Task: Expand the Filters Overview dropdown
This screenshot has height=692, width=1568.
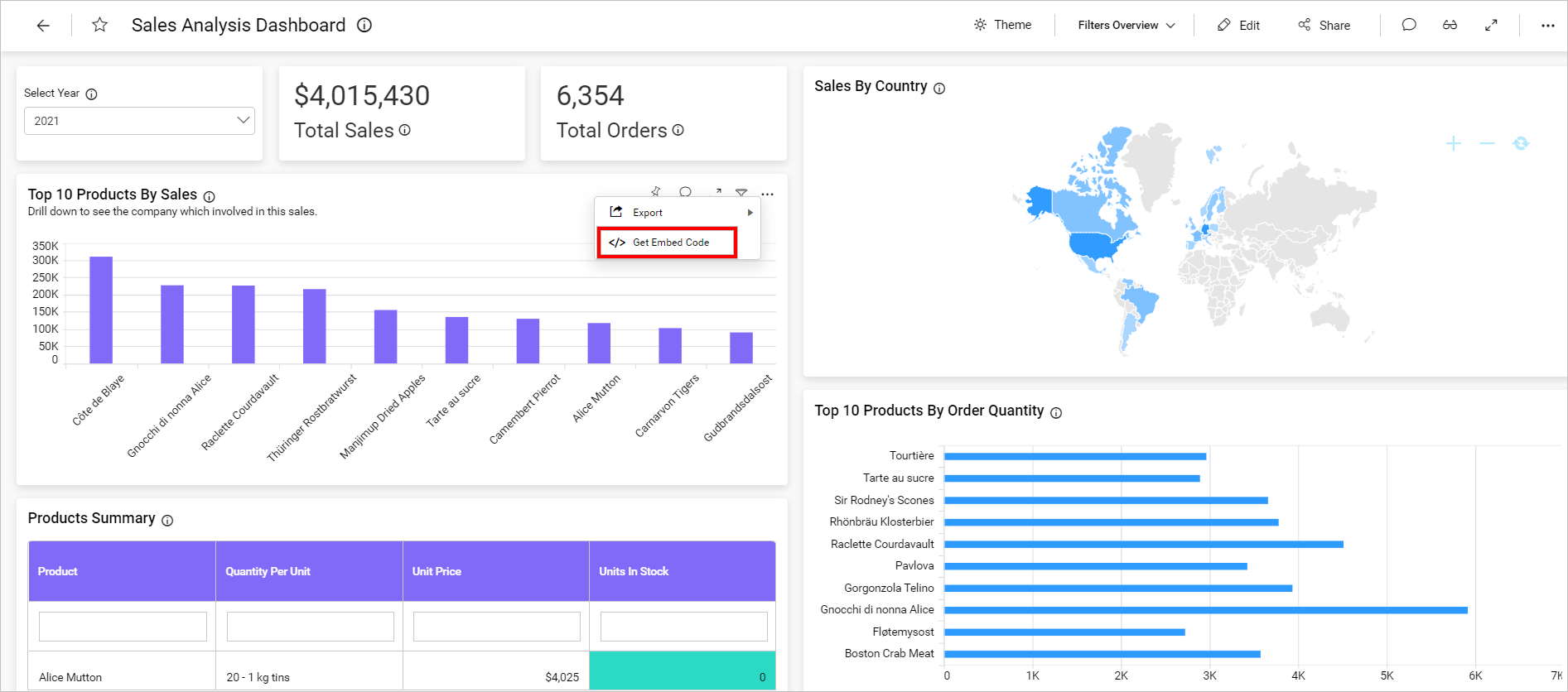Action: click(x=1126, y=26)
